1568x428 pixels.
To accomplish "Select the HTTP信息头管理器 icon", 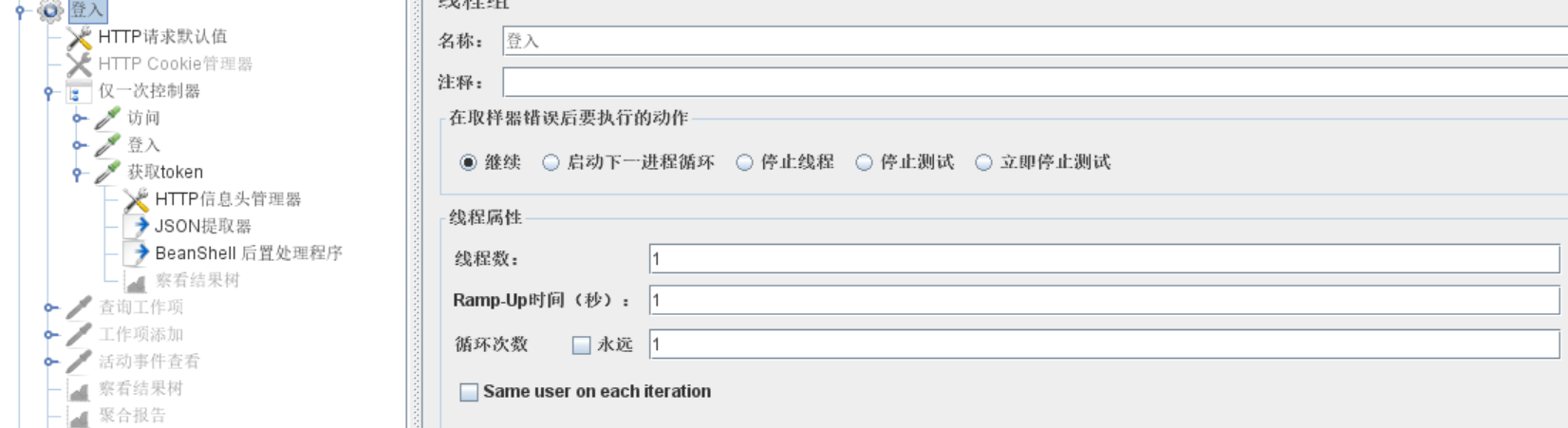I will (137, 200).
